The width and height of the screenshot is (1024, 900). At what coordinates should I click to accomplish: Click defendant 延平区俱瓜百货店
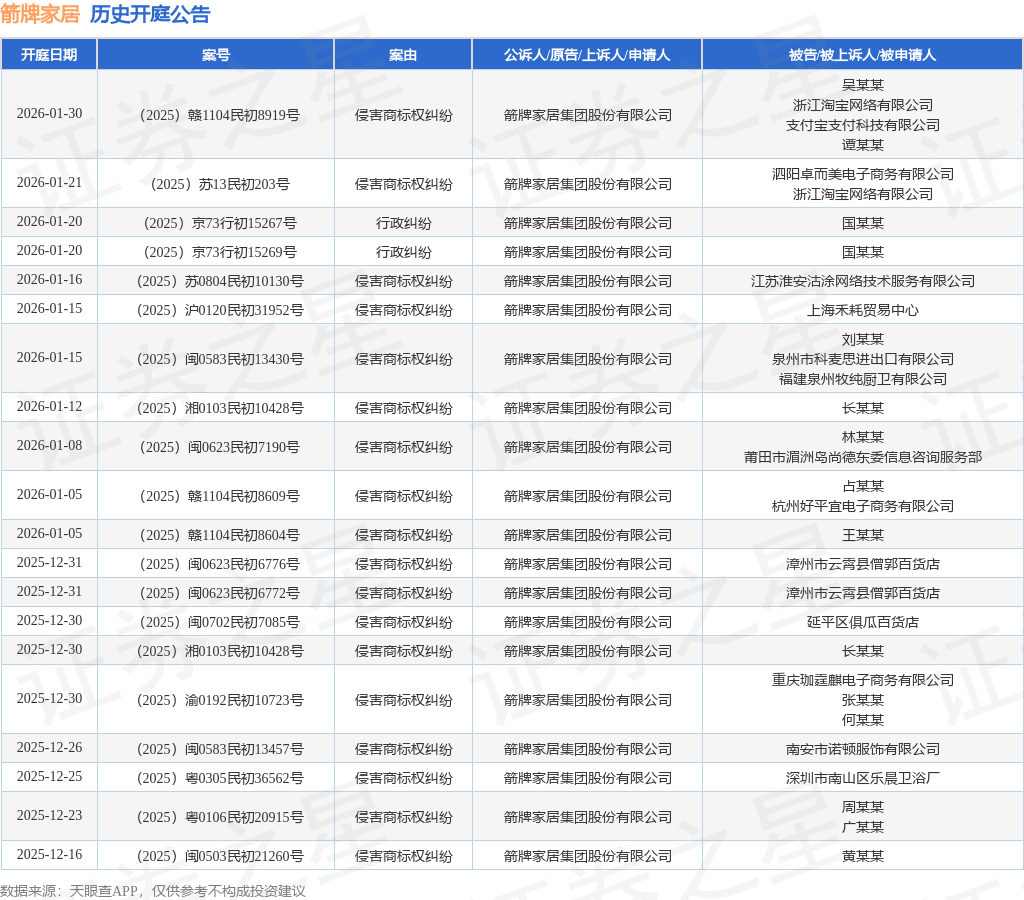863,622
